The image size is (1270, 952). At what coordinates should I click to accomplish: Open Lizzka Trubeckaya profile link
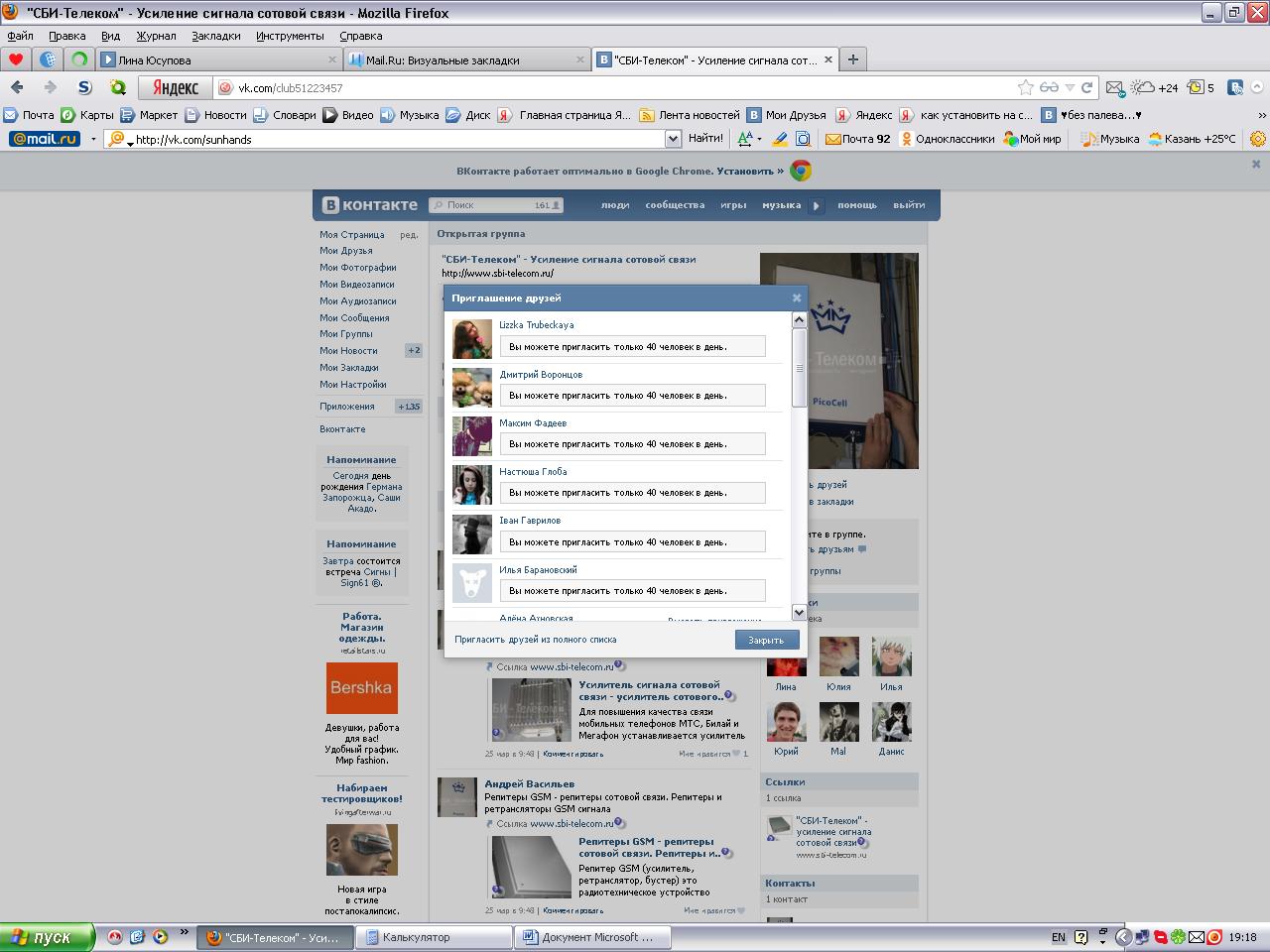[536, 325]
